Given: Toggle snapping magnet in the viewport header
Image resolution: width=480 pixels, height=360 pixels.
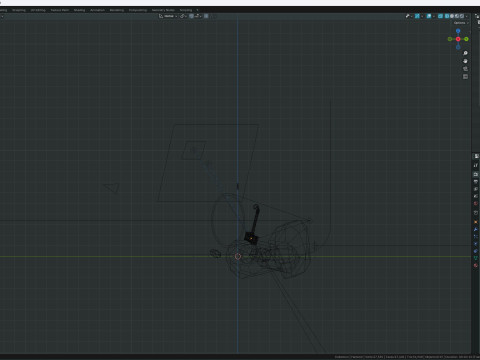Looking at the screenshot, I should (191, 16).
